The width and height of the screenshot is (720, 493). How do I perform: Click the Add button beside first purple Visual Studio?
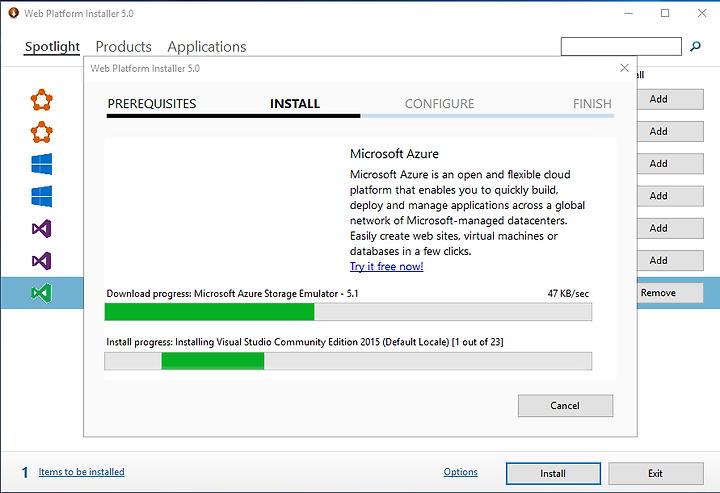[669, 228]
